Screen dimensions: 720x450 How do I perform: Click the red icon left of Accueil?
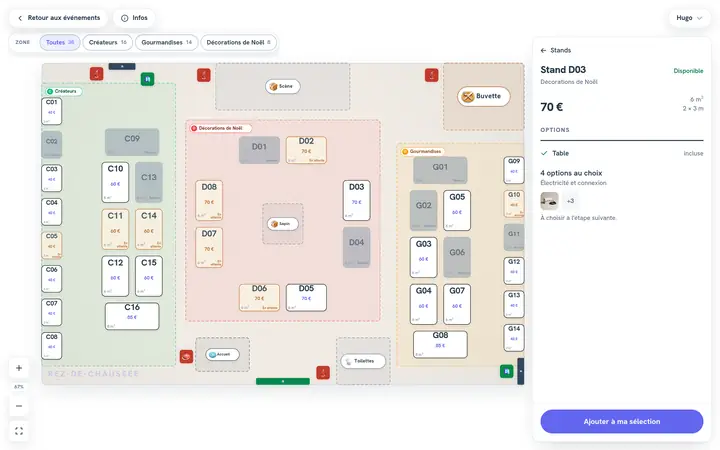[186, 356]
